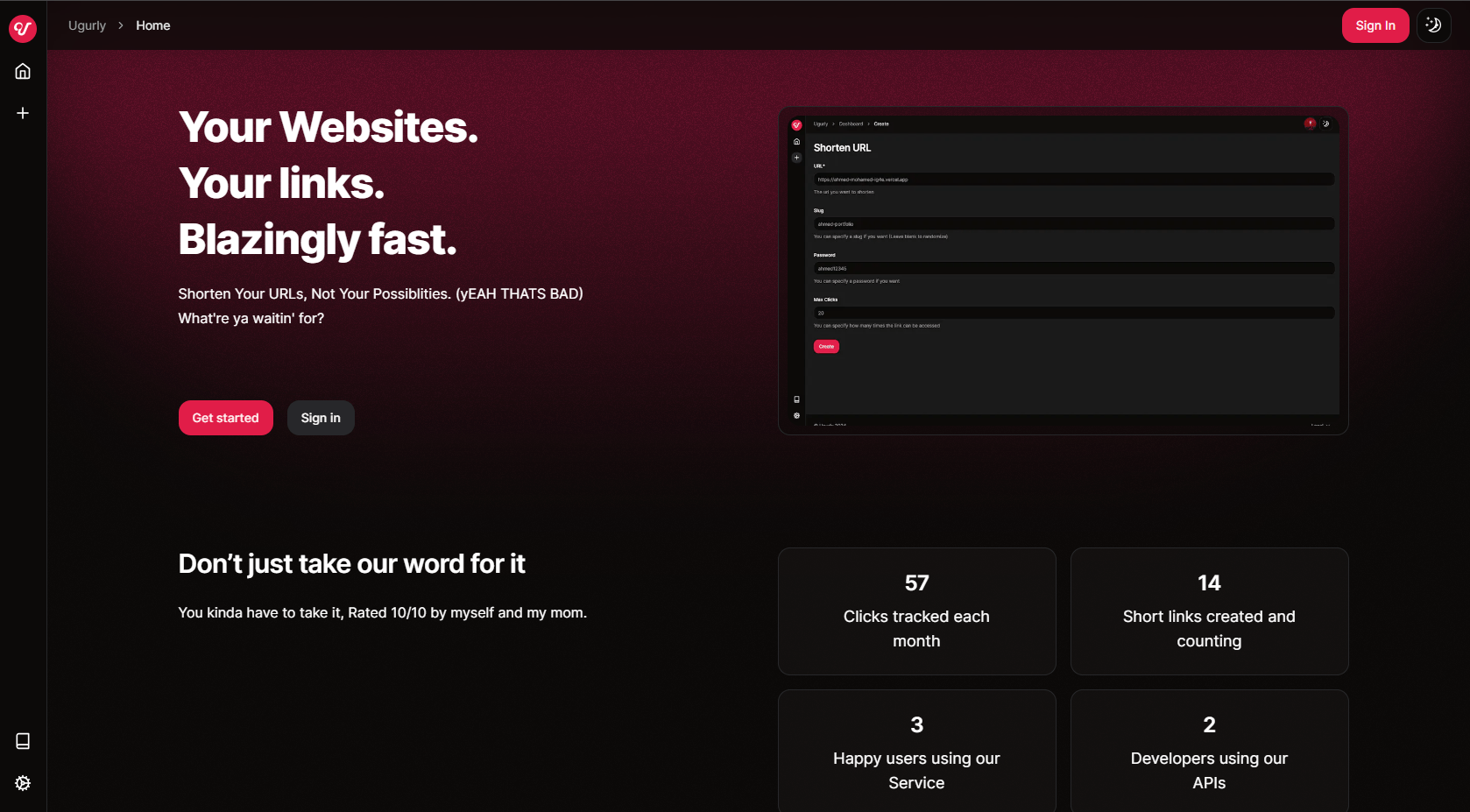
Task: Click the Ugurly logo in sidebar
Action: click(x=23, y=29)
